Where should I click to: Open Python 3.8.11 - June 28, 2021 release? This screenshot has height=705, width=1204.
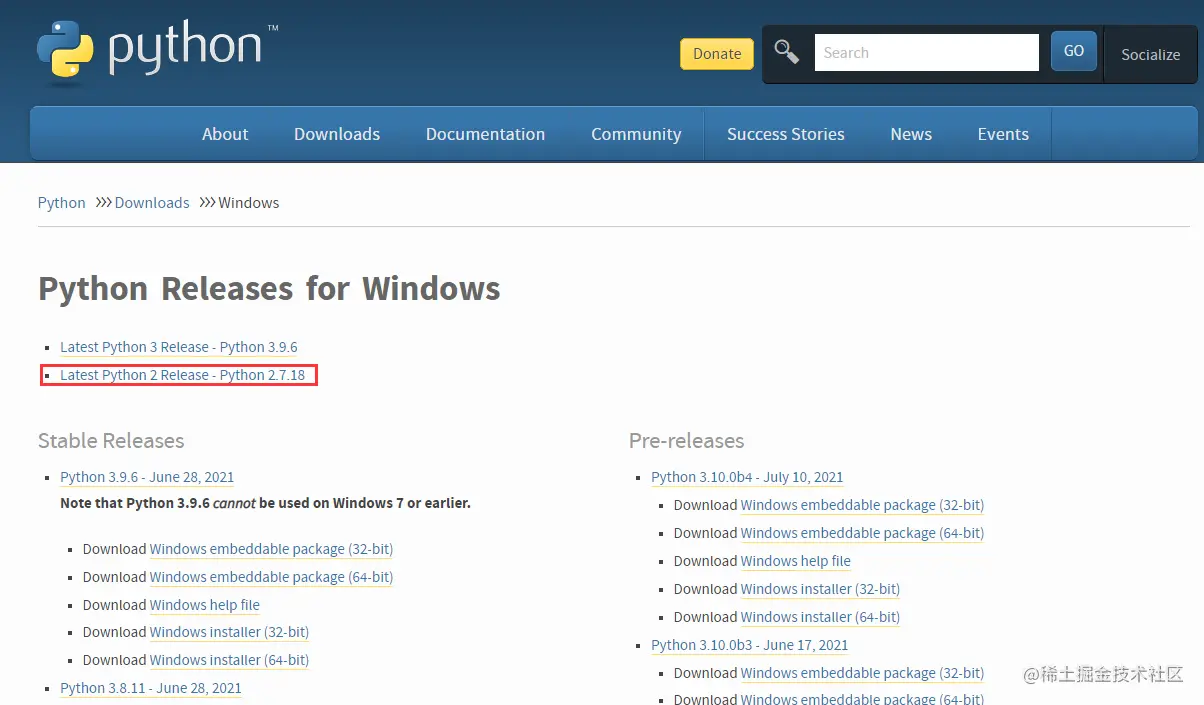tap(151, 688)
